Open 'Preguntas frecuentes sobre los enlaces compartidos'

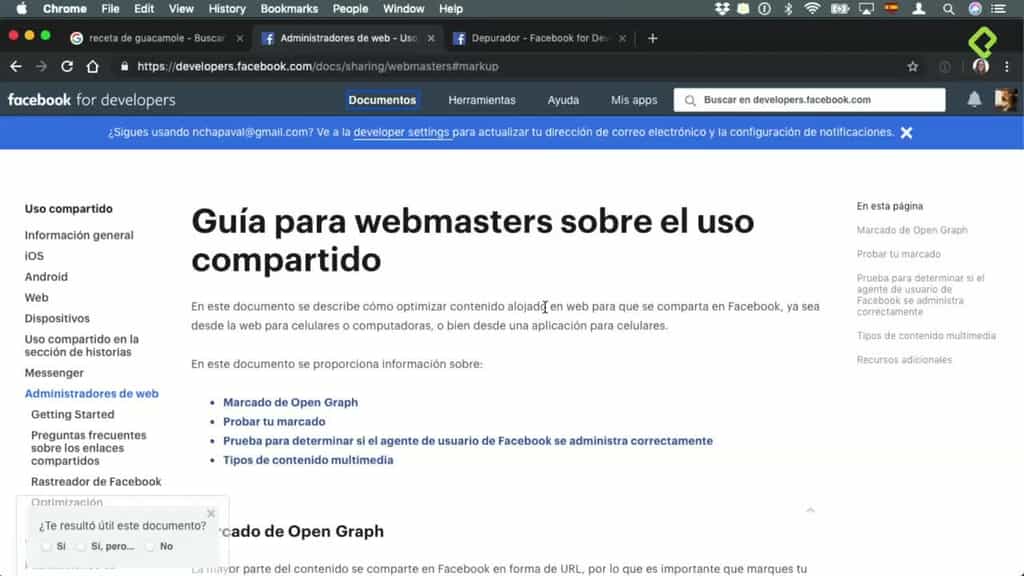89,448
